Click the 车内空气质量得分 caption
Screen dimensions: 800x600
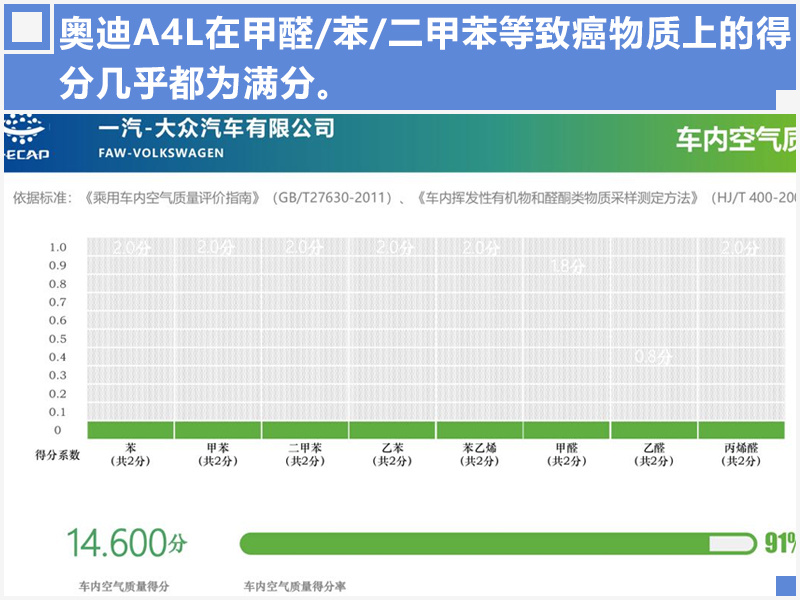(x=124, y=587)
